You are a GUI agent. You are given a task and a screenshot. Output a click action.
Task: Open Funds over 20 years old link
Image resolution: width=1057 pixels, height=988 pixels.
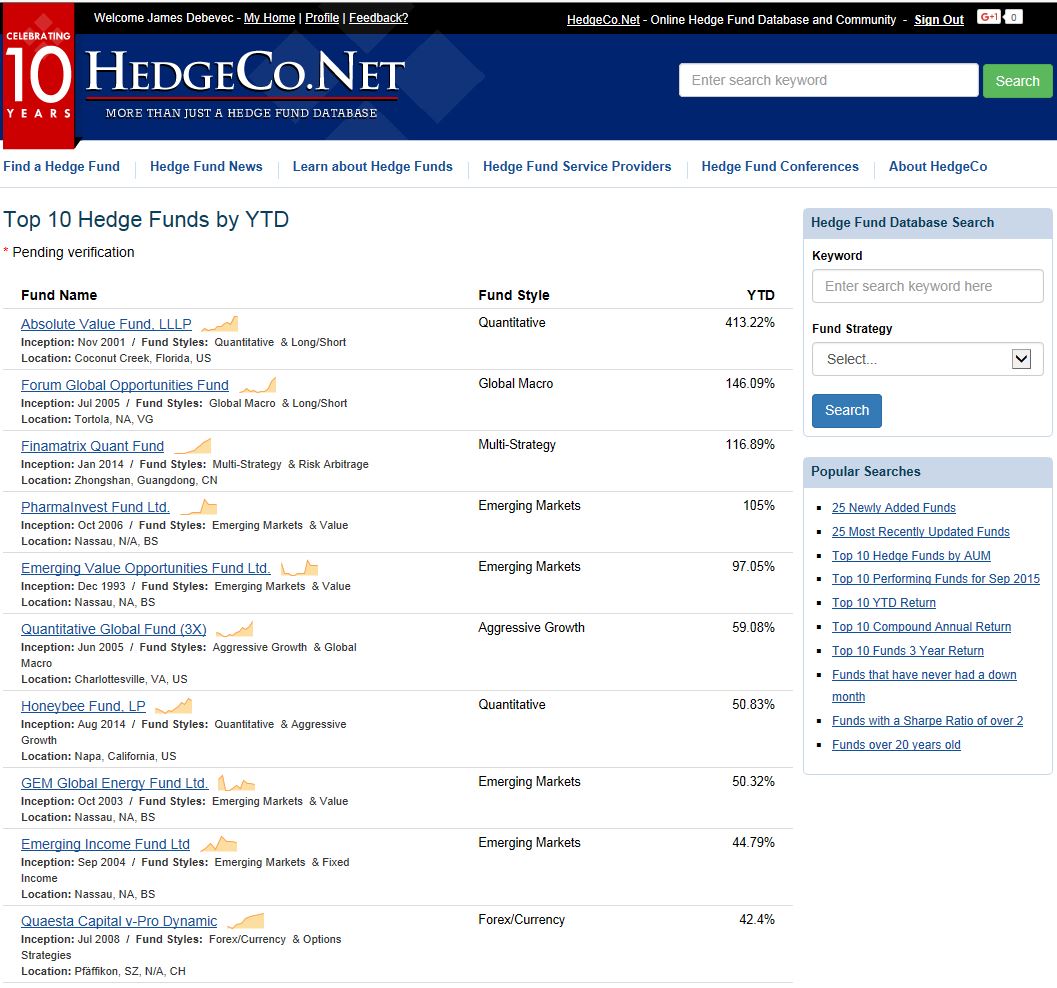896,745
